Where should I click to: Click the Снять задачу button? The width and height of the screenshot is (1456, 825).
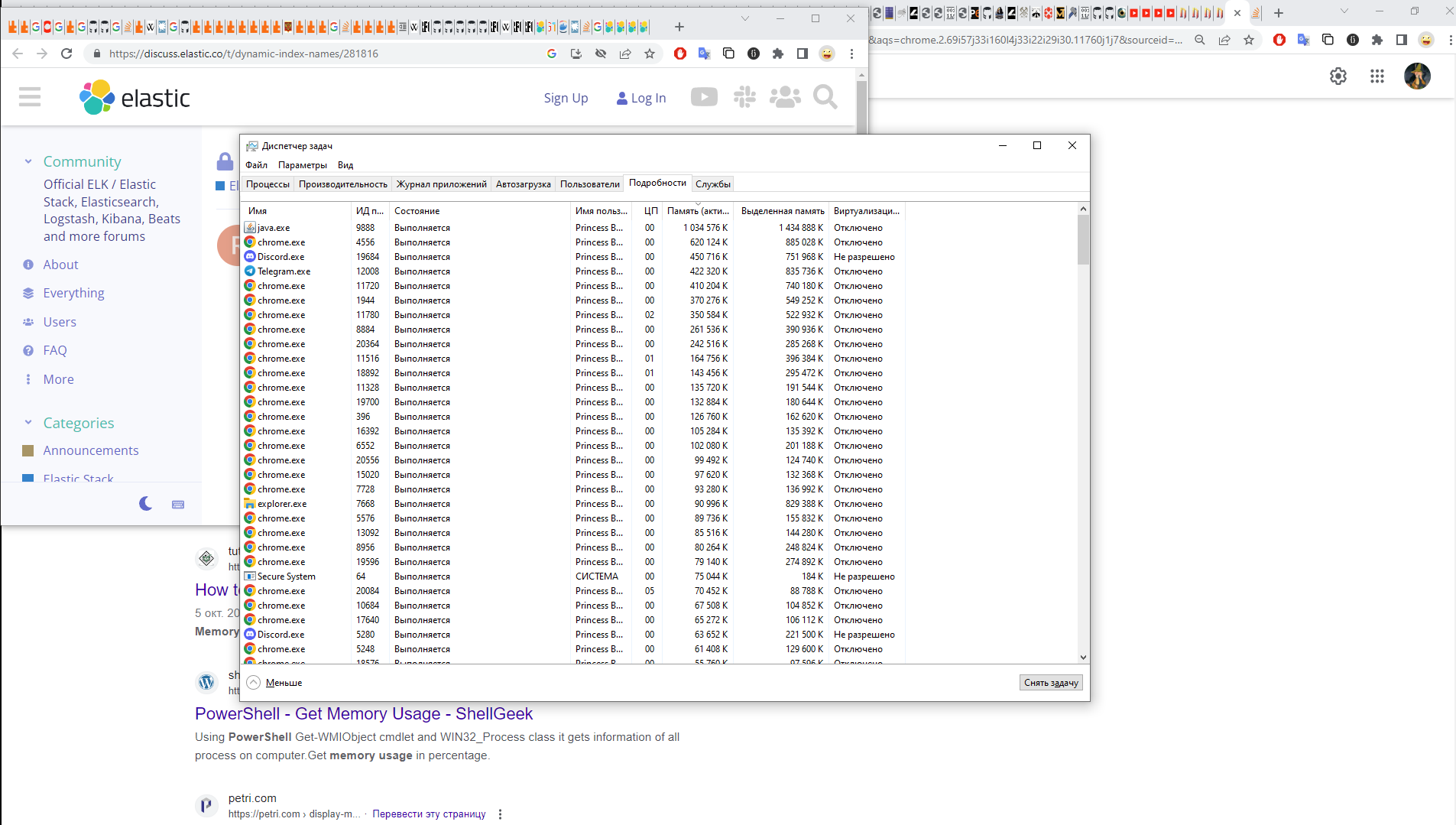[x=1051, y=683]
